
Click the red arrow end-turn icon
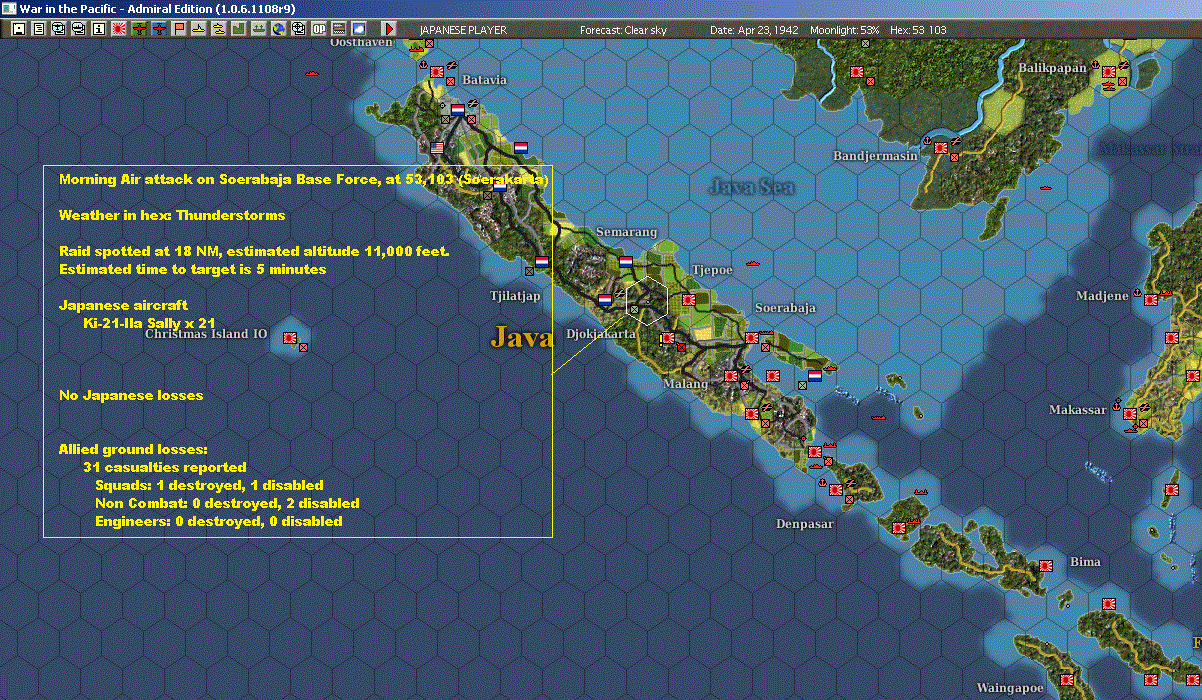coord(389,29)
